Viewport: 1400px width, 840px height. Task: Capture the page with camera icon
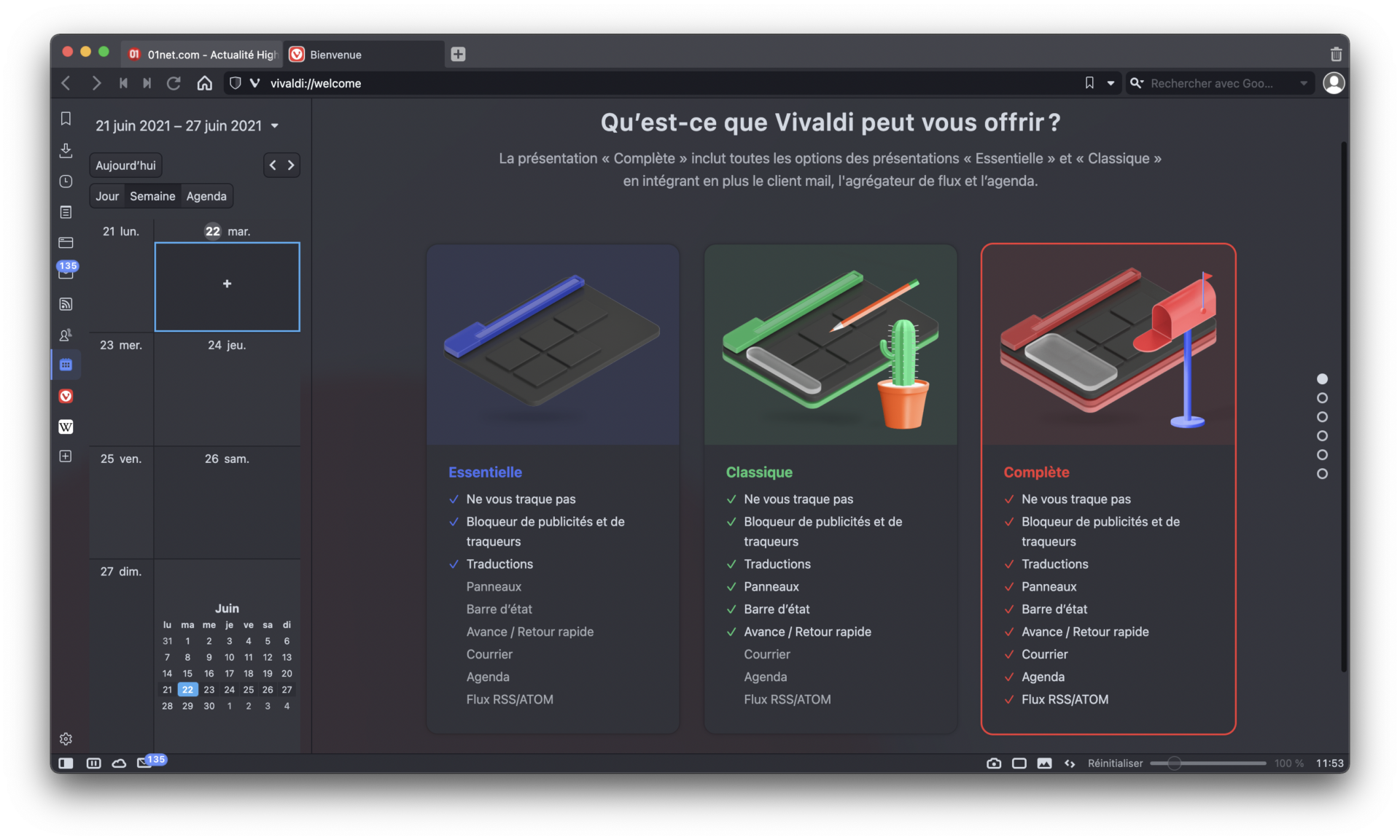pyautogui.click(x=994, y=763)
